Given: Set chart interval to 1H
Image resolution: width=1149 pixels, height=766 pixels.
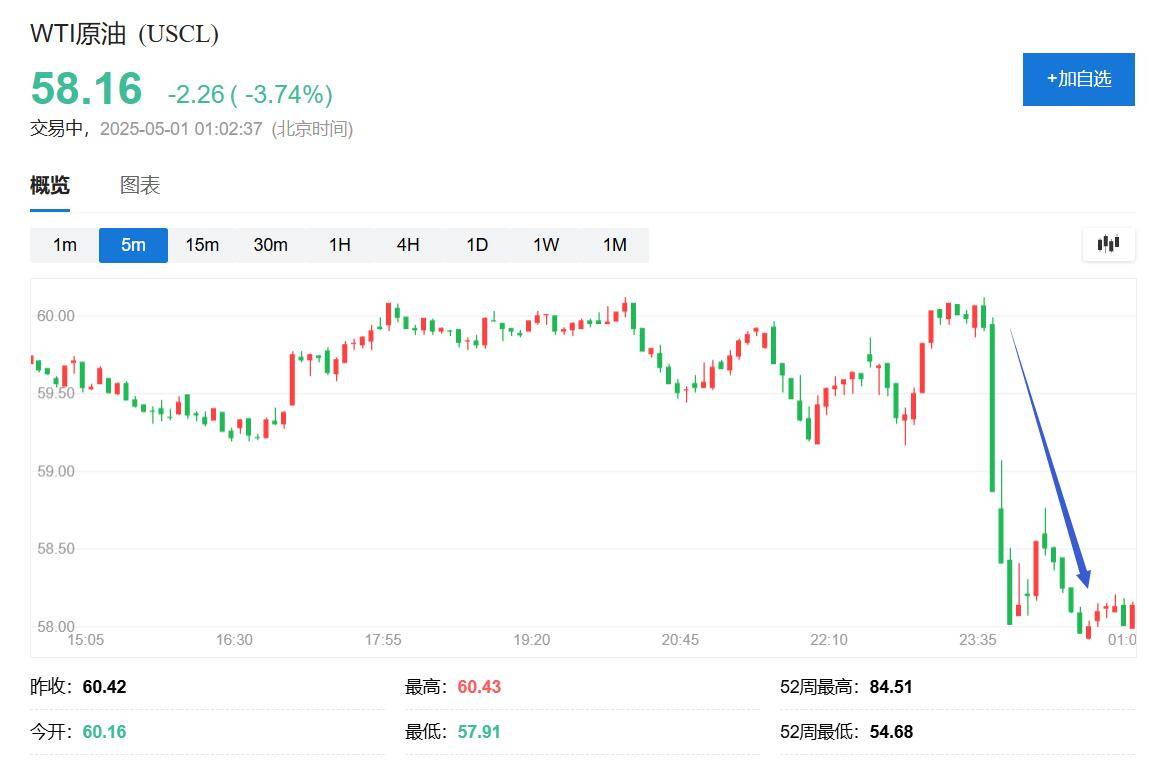Looking at the screenshot, I should [x=340, y=245].
